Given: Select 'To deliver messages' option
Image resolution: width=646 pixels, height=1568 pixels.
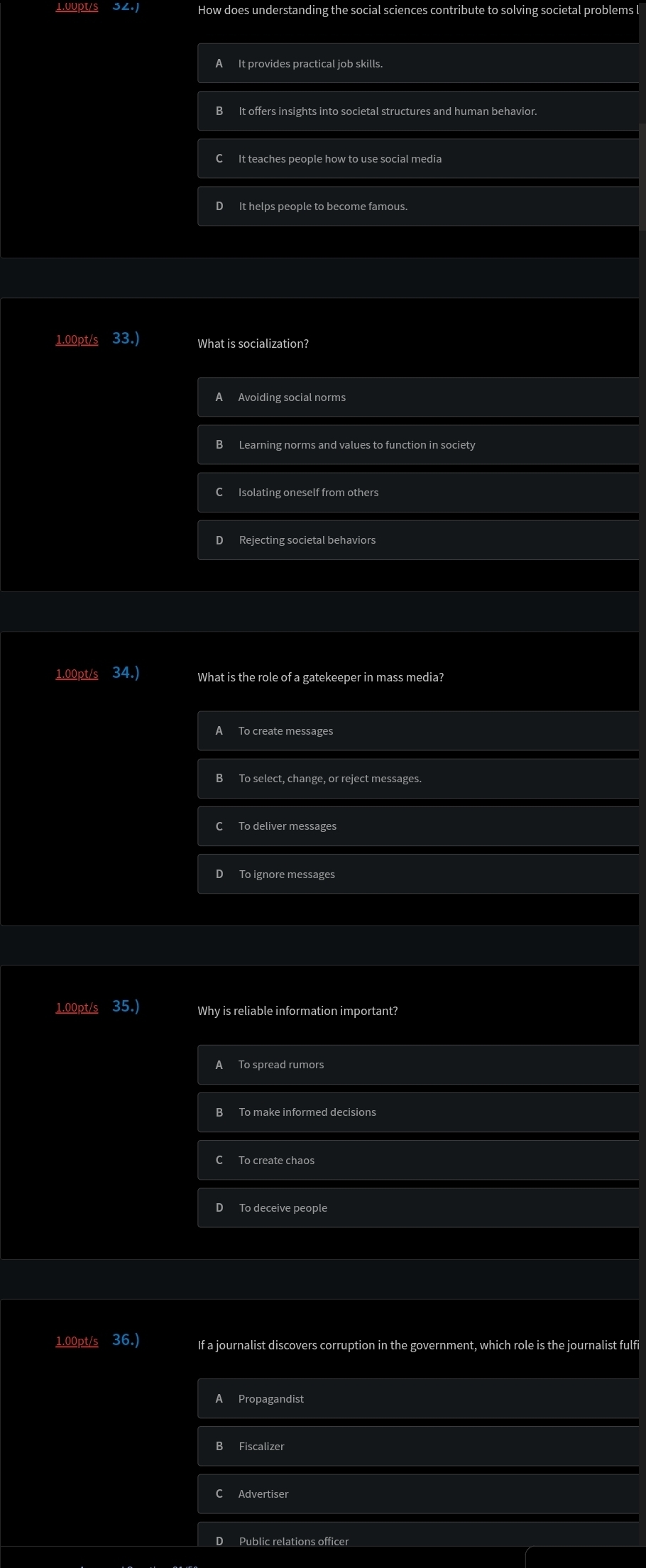Looking at the screenshot, I should pyautogui.click(x=418, y=826).
